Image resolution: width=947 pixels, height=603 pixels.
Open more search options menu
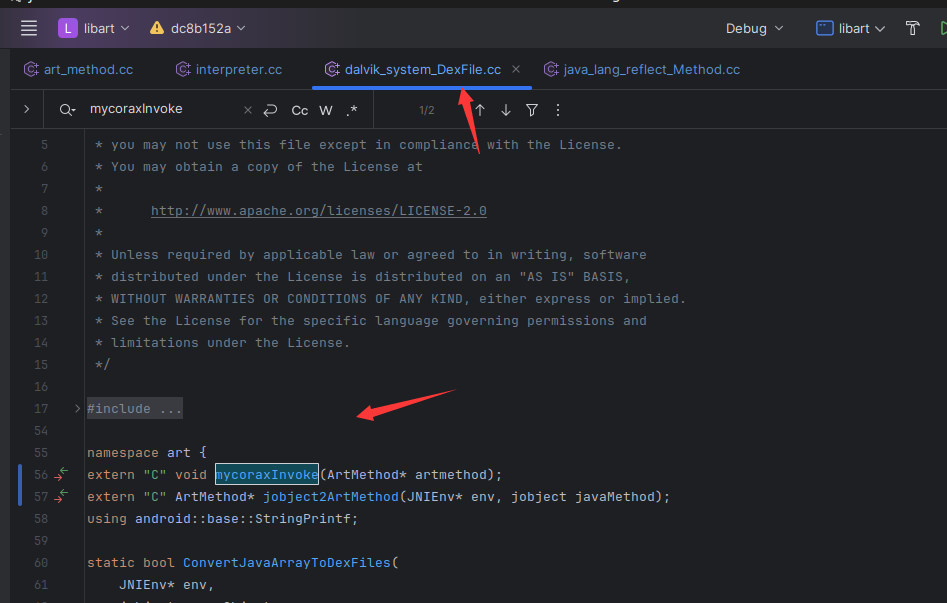tap(558, 110)
